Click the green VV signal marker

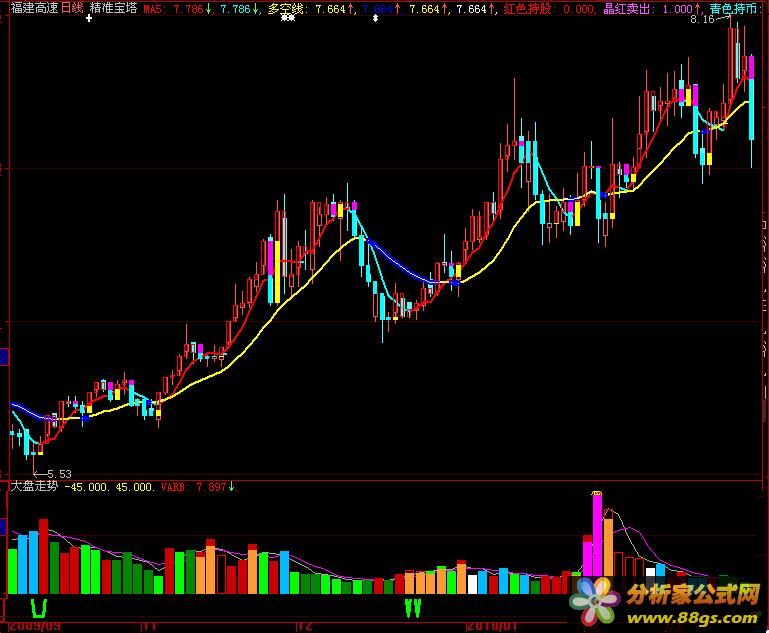tap(413, 608)
